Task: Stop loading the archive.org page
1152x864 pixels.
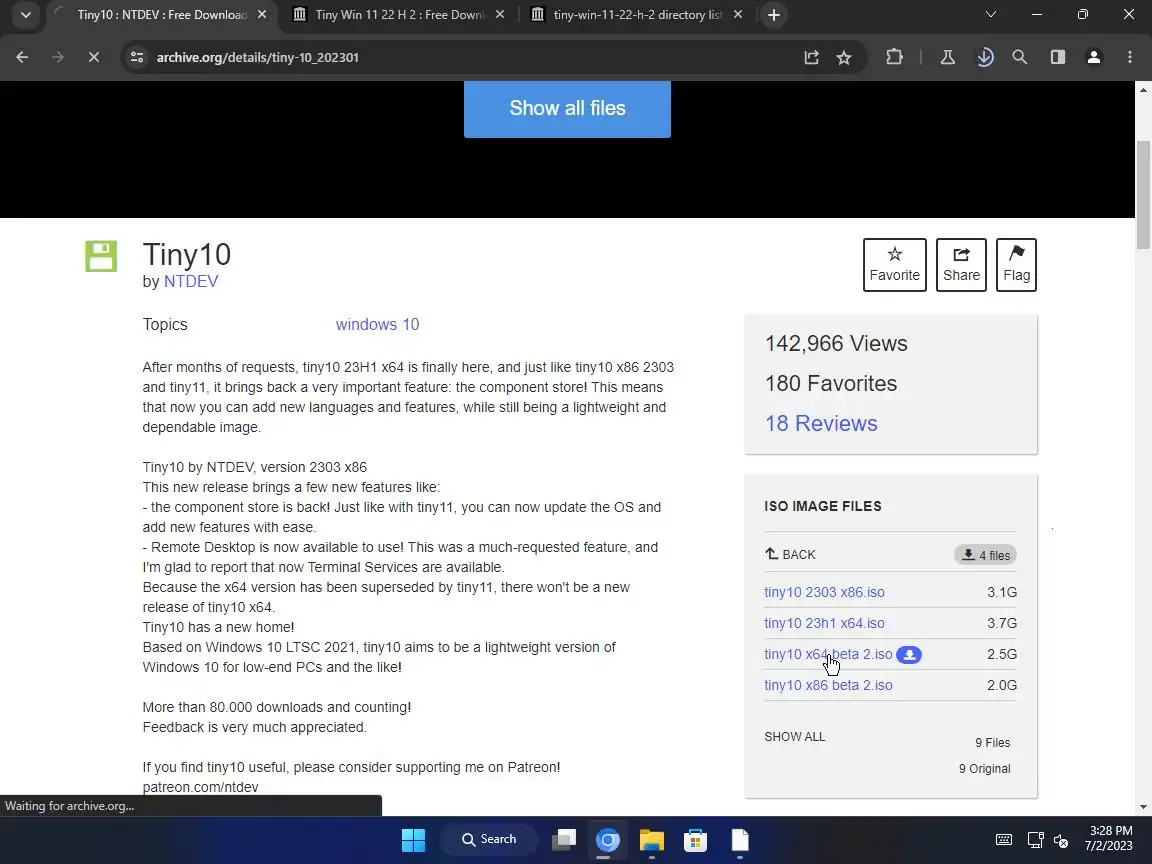Action: pyautogui.click(x=93, y=57)
